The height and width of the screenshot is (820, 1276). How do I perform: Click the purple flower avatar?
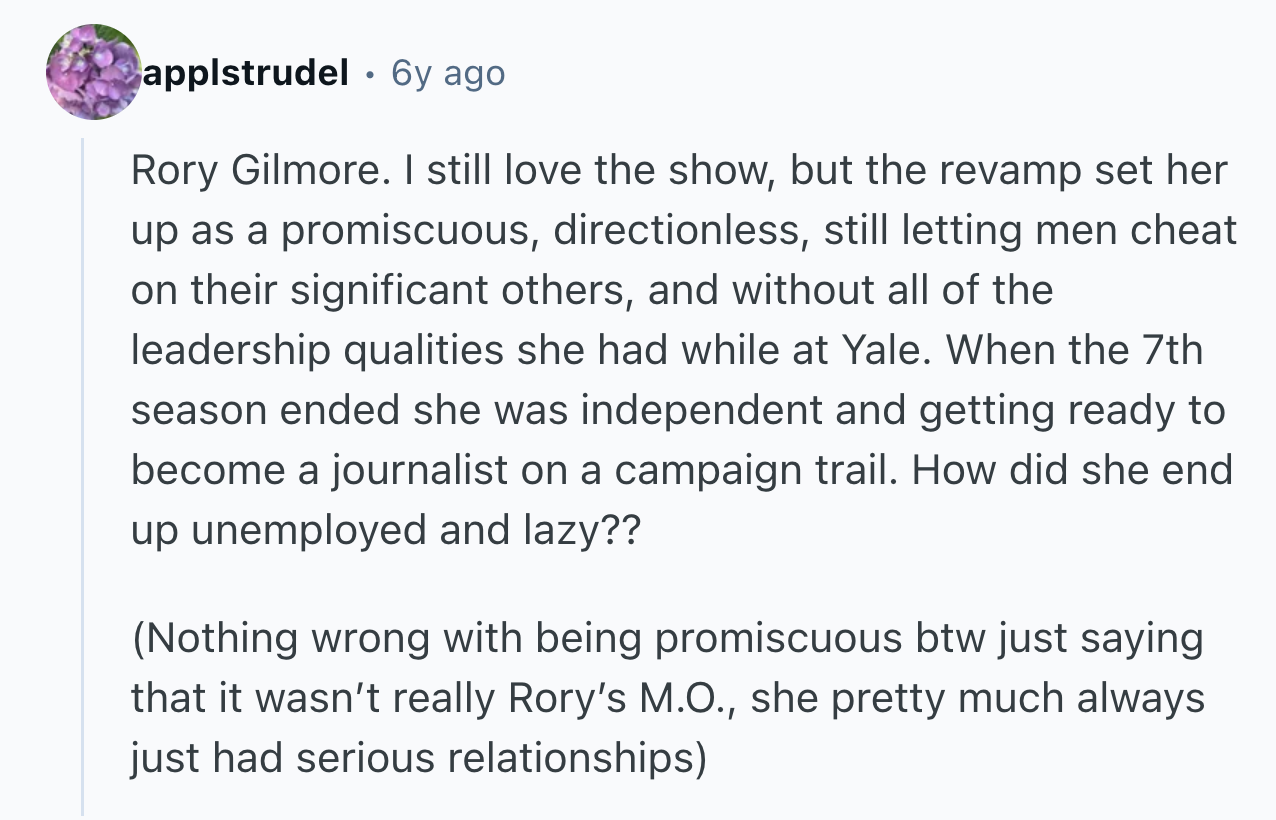94,72
